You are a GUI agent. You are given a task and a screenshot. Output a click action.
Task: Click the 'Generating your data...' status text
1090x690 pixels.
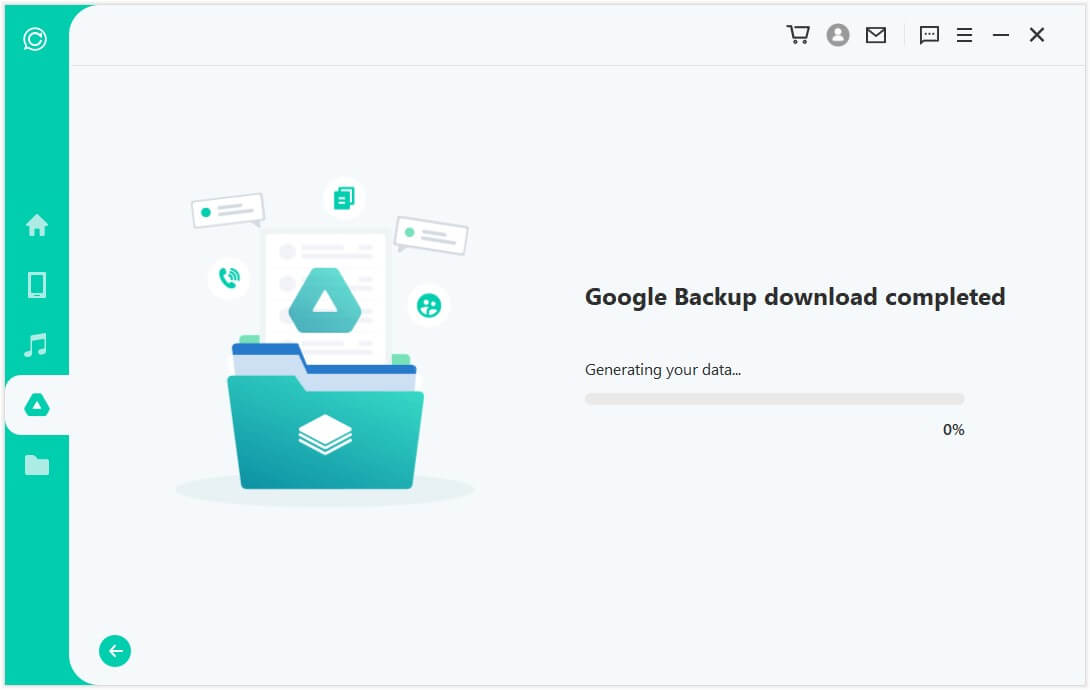click(662, 370)
